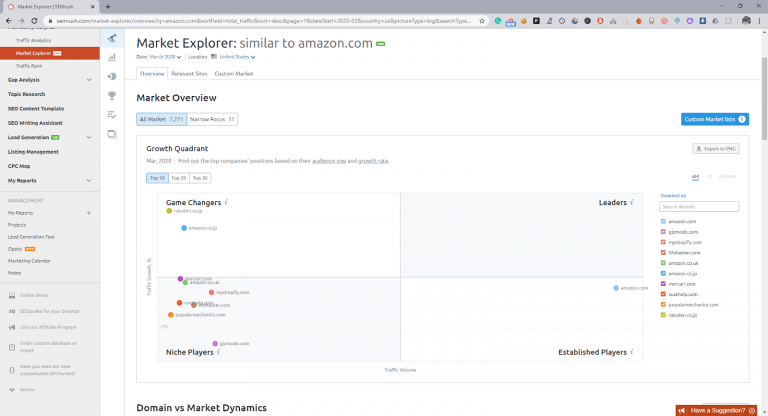Uncheck the gizmodo.com domain checkbox

(x=663, y=232)
